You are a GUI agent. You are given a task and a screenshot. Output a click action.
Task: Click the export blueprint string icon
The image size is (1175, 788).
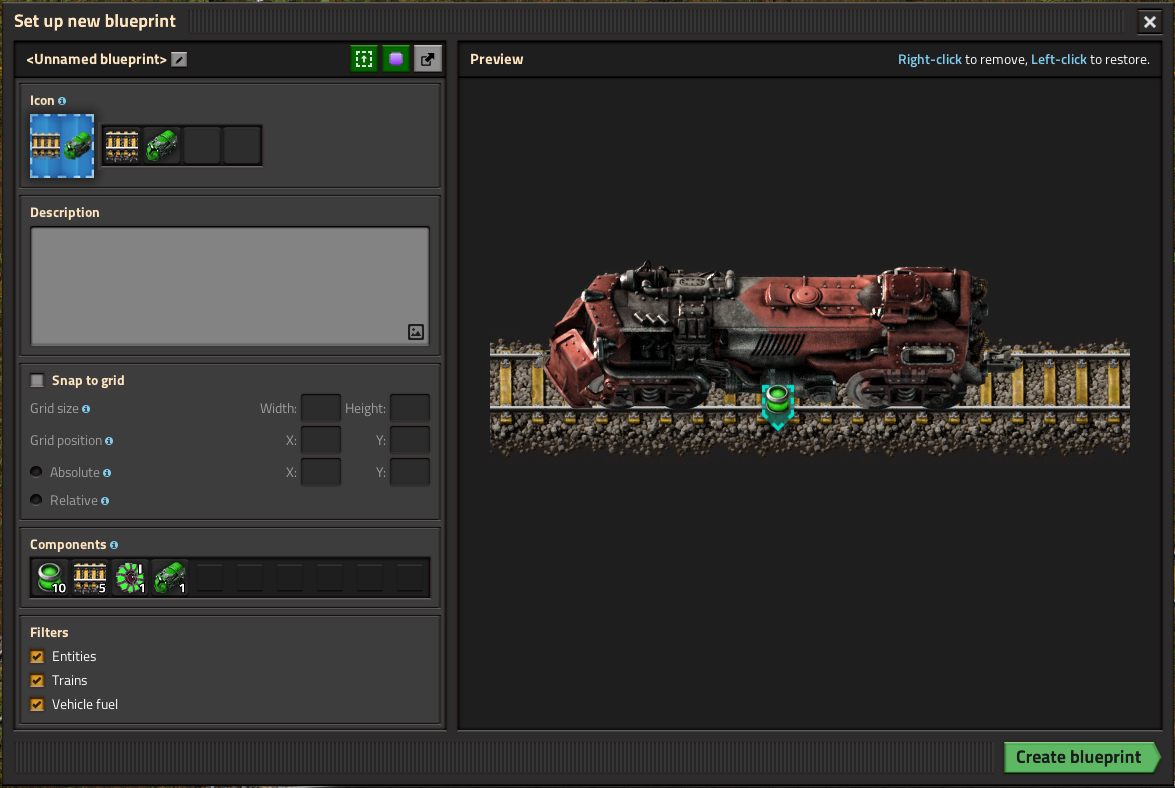pos(427,58)
